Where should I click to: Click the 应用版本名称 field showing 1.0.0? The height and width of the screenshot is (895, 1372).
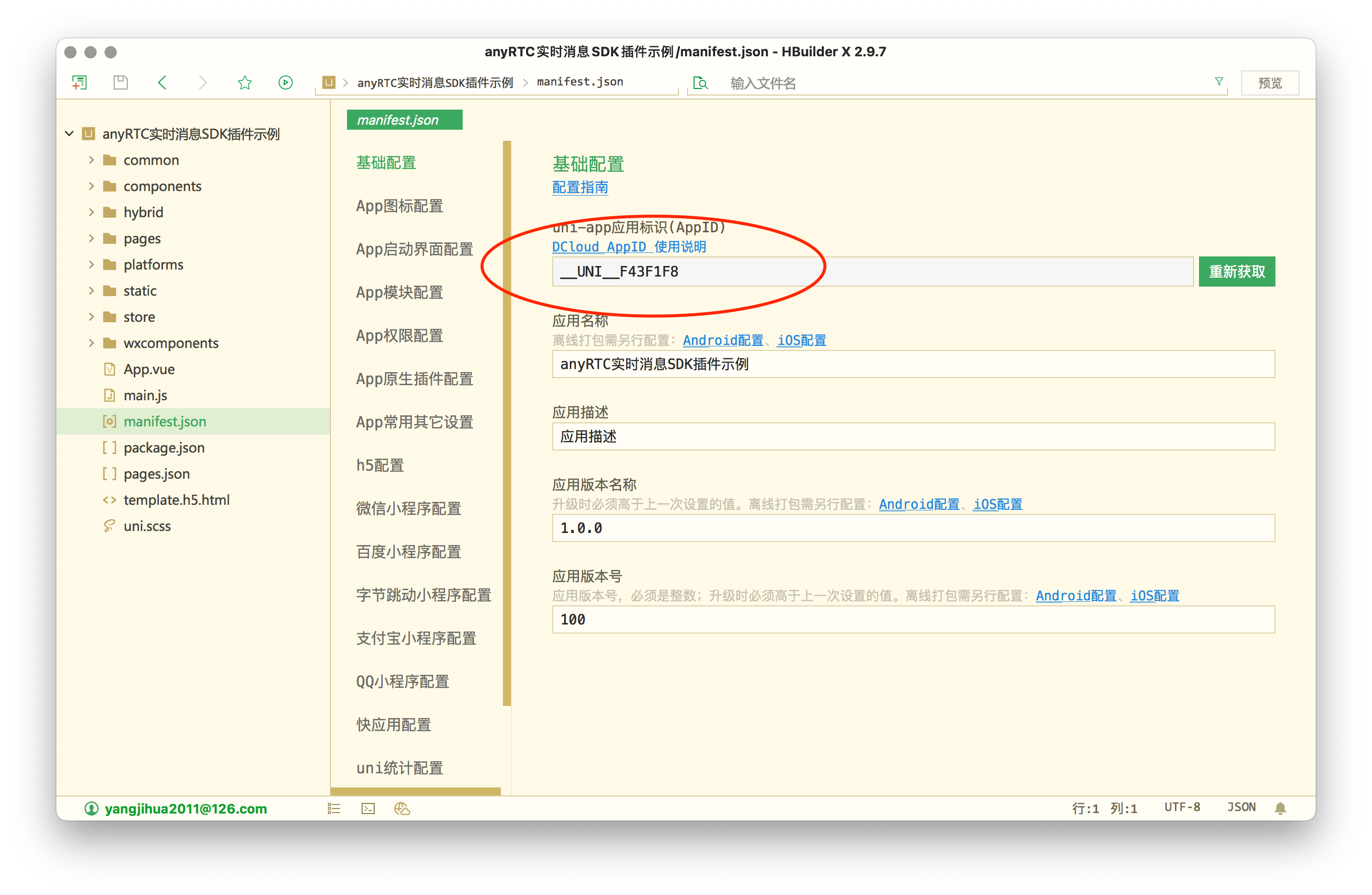pyautogui.click(x=913, y=528)
